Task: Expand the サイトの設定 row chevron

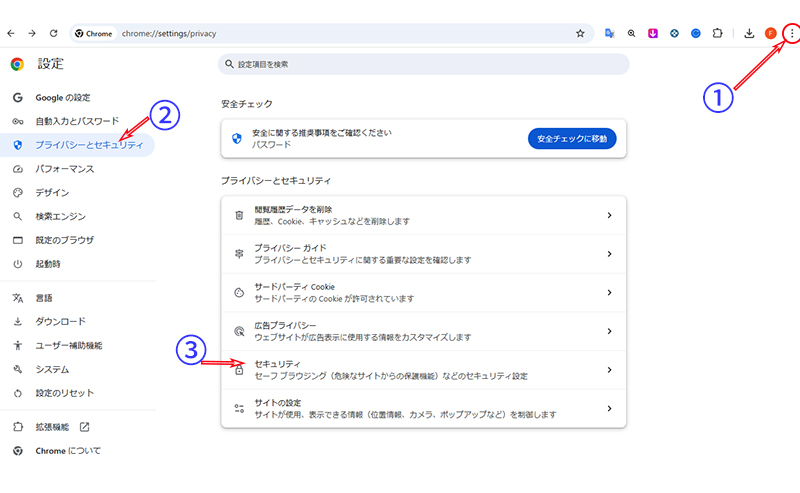Action: point(609,408)
